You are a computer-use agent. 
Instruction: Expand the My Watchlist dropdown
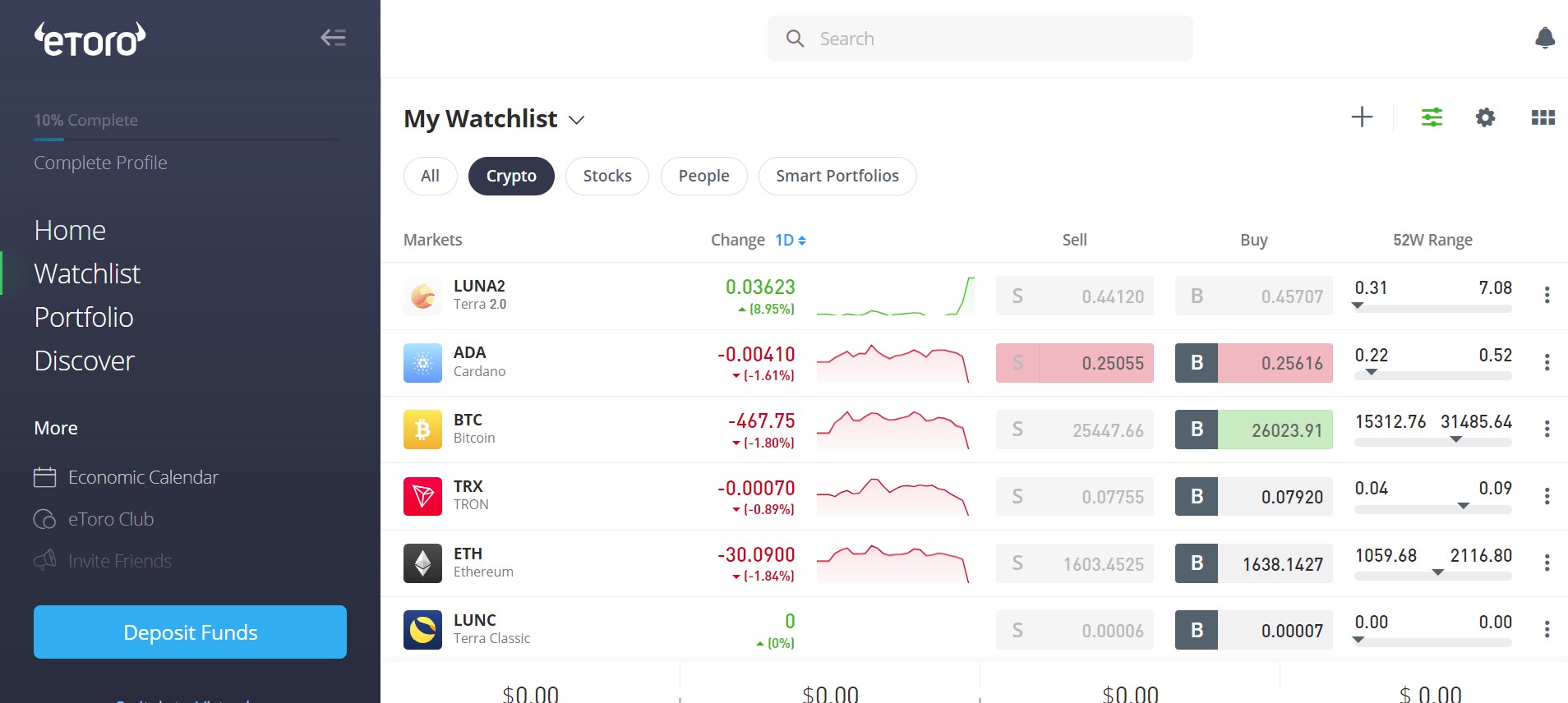tap(577, 120)
